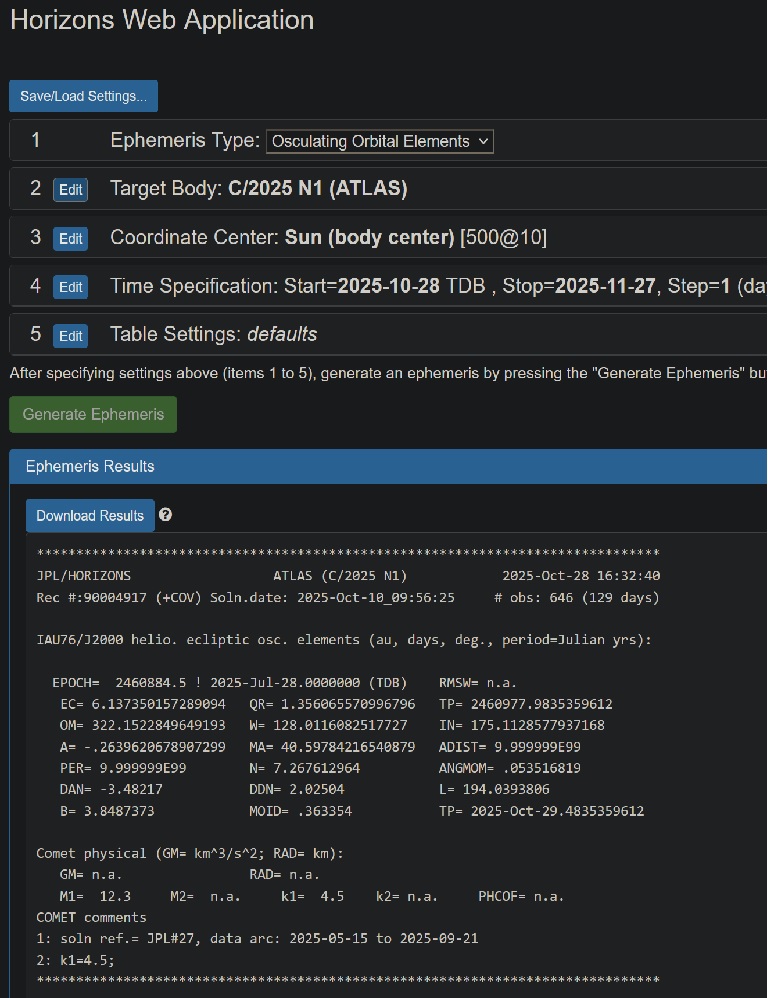Edit the Coordinate Center setting
The image size is (768, 998).
coord(71,239)
